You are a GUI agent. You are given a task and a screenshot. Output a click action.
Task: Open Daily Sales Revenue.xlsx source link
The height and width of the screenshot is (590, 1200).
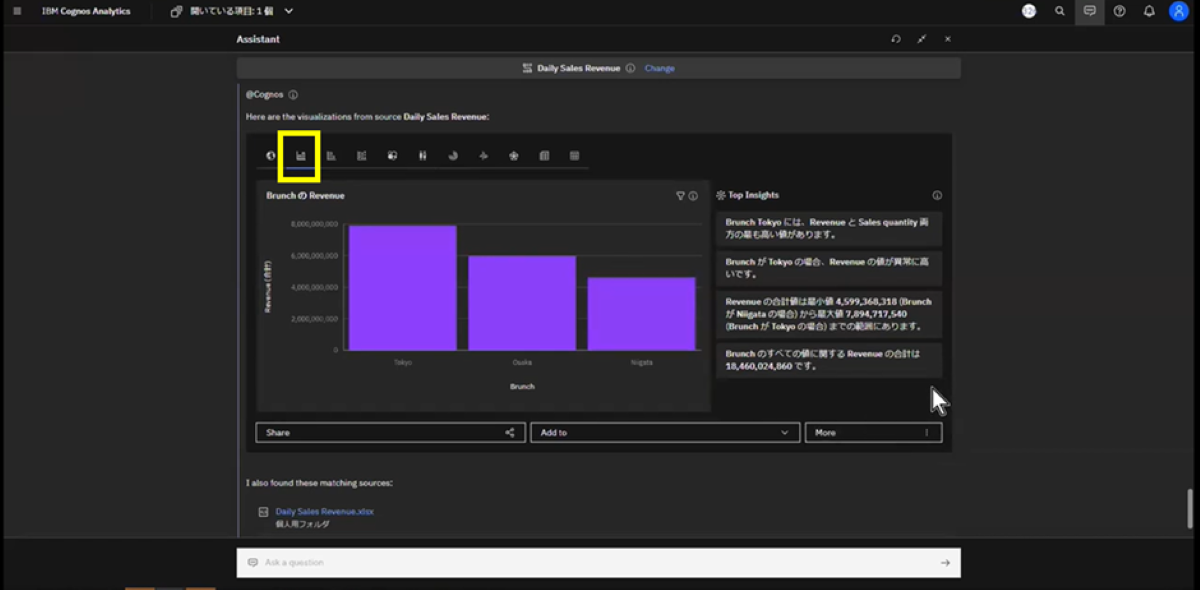pyautogui.click(x=324, y=511)
